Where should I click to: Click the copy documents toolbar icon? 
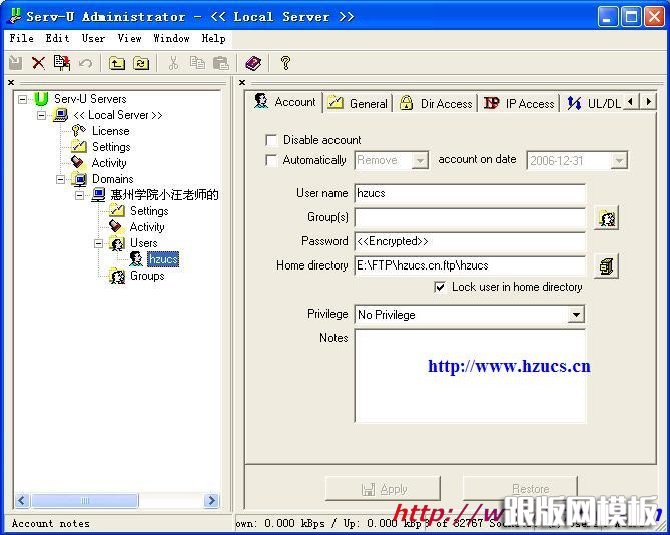(x=197, y=63)
